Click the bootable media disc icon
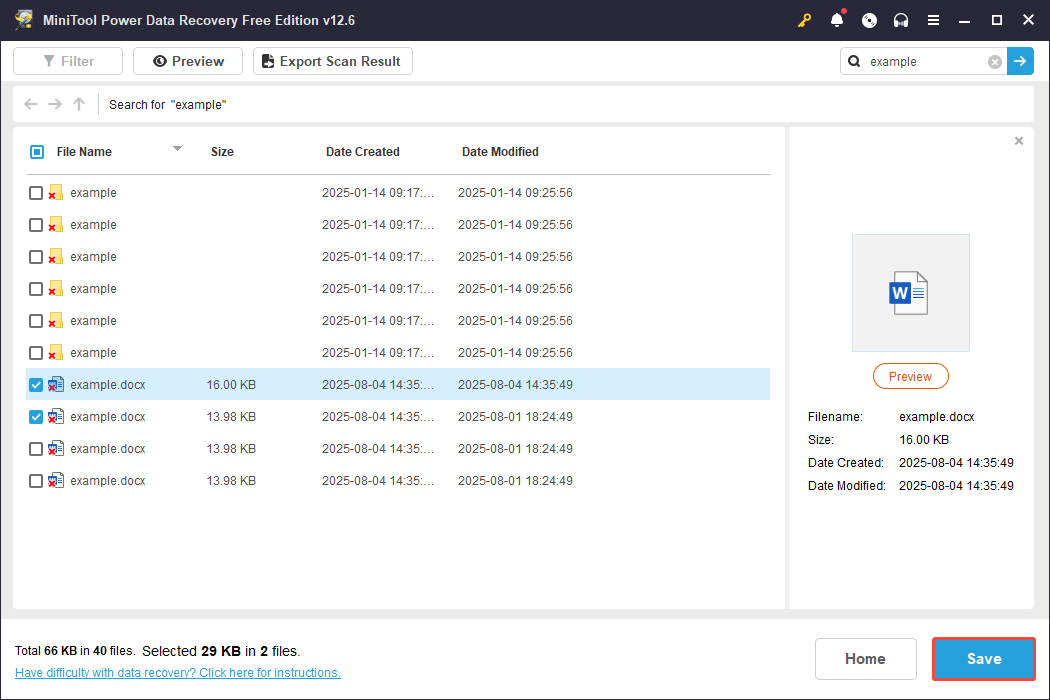This screenshot has width=1050, height=700. [x=869, y=20]
